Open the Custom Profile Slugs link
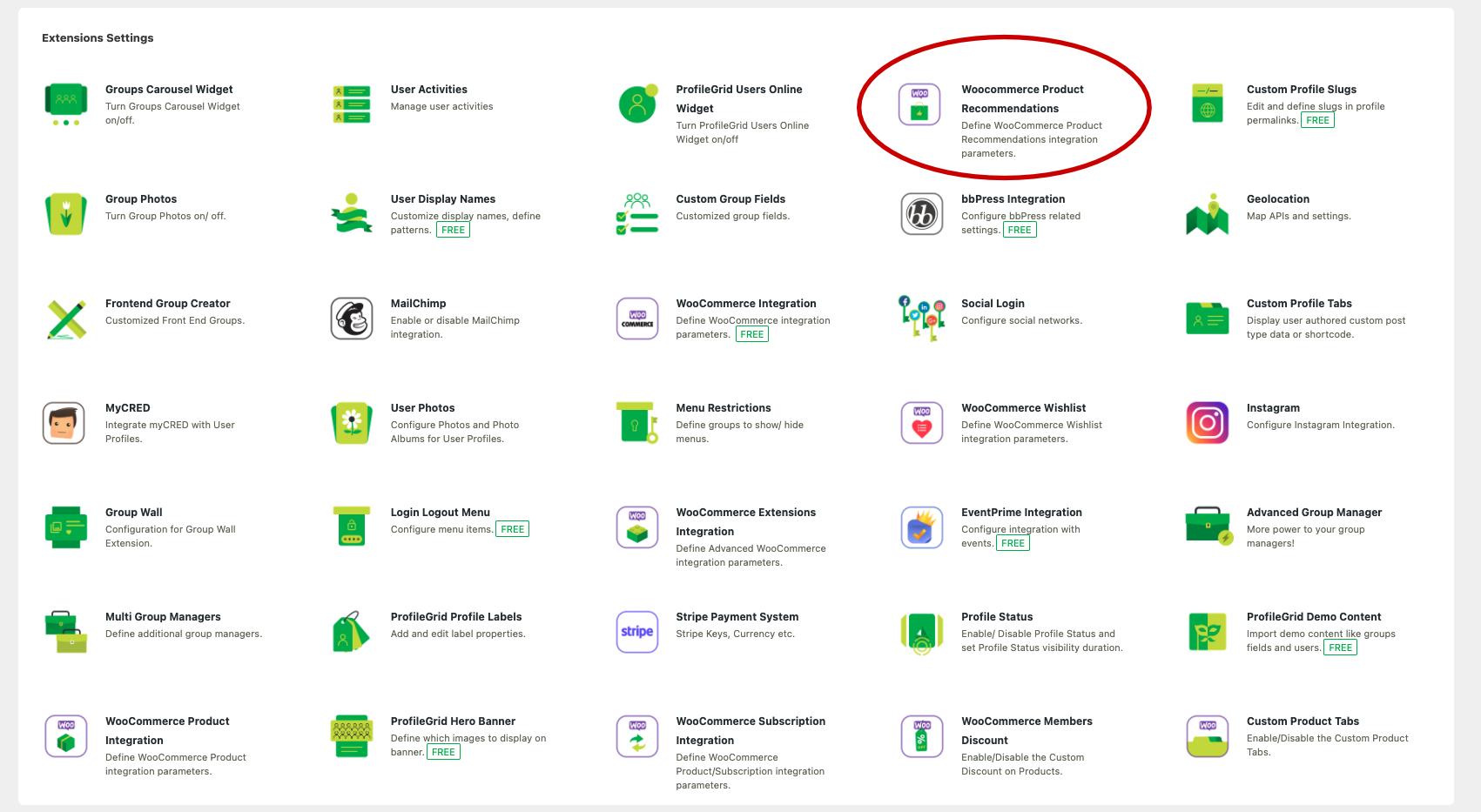This screenshot has width=1481, height=812. click(1301, 90)
